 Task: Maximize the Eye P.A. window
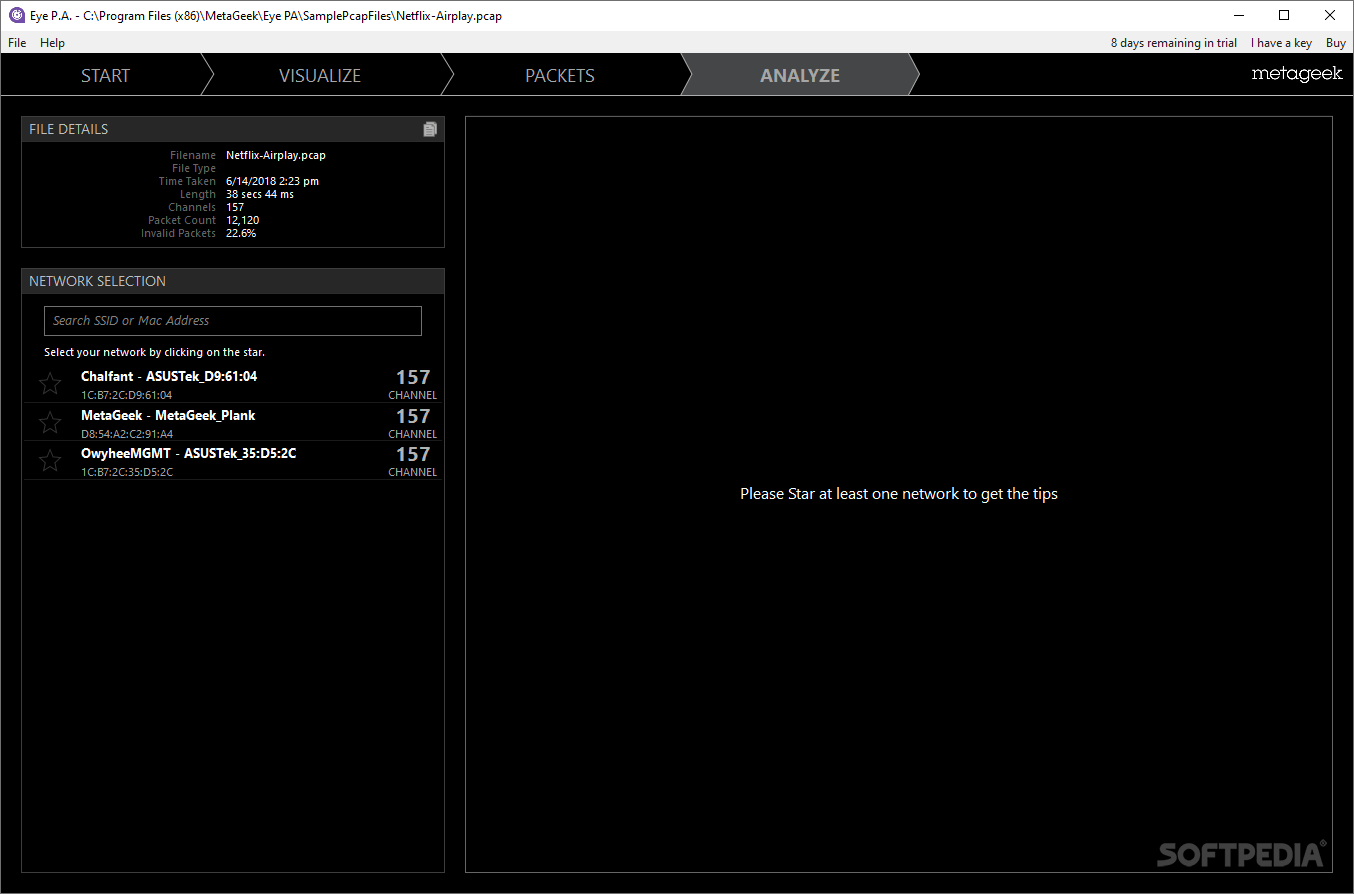(x=1284, y=15)
